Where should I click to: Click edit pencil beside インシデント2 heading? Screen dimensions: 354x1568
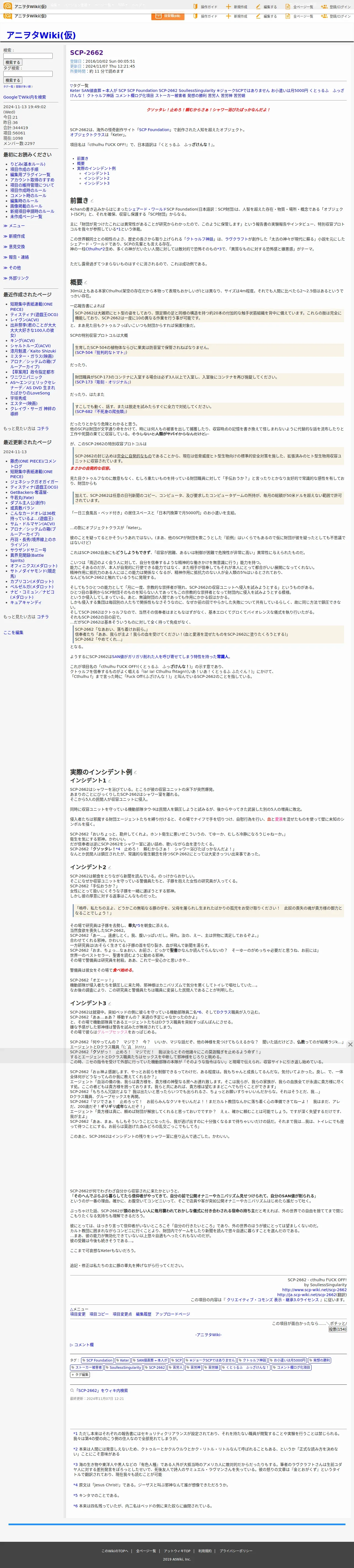[109, 867]
